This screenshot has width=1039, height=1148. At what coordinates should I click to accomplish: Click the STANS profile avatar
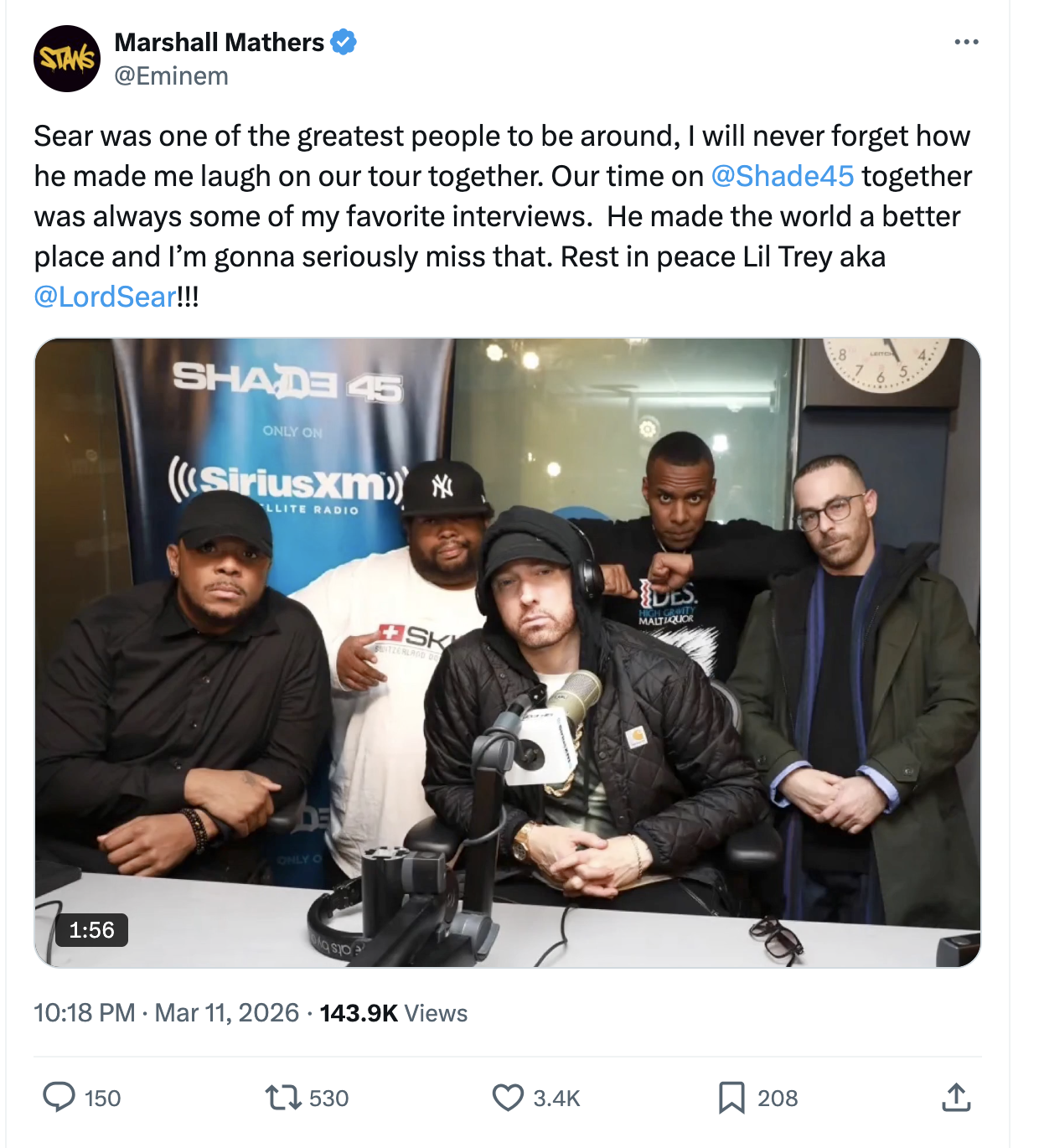coord(67,59)
